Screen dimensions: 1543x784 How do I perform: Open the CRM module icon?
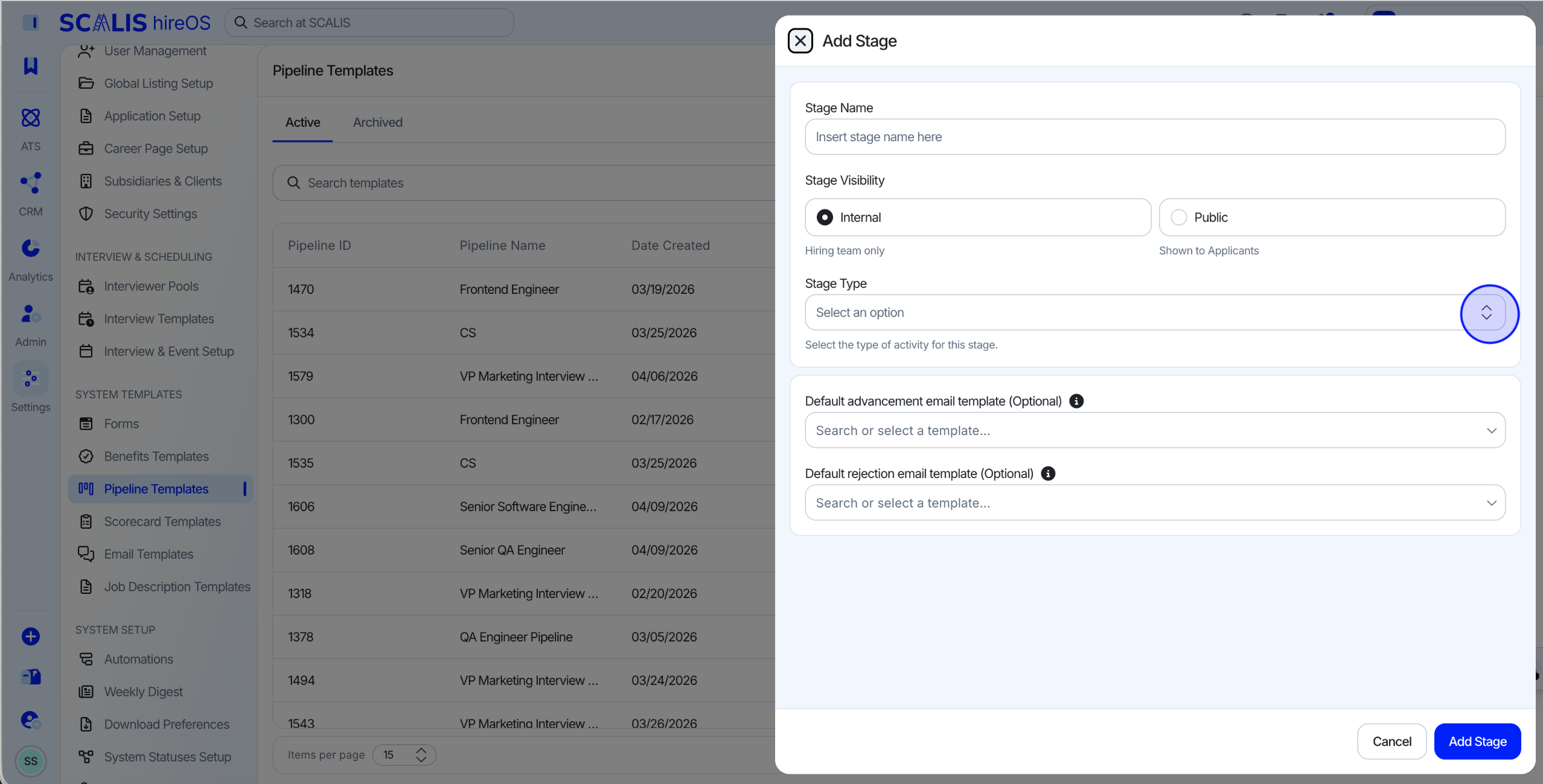[x=31, y=183]
